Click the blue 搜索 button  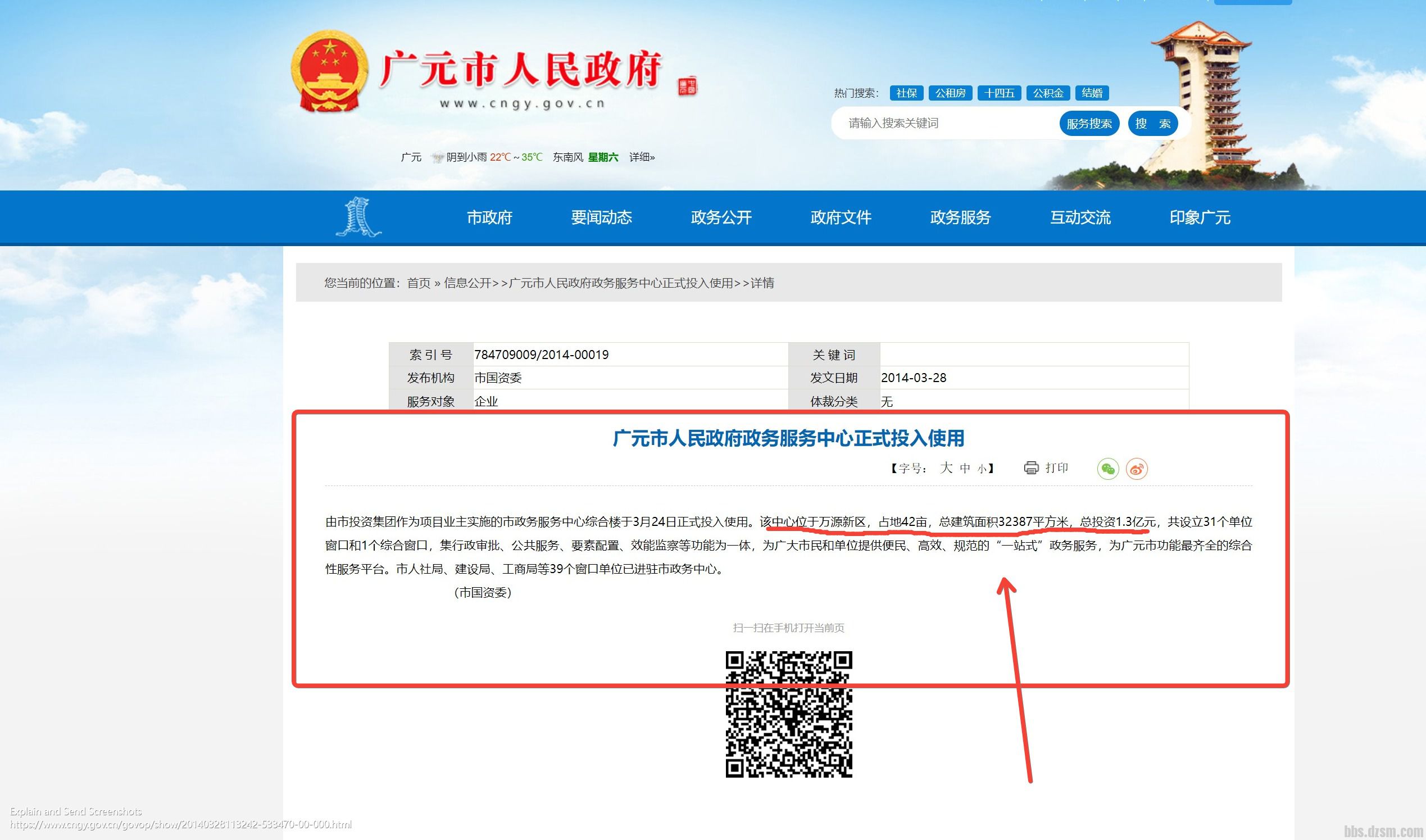tap(1153, 124)
